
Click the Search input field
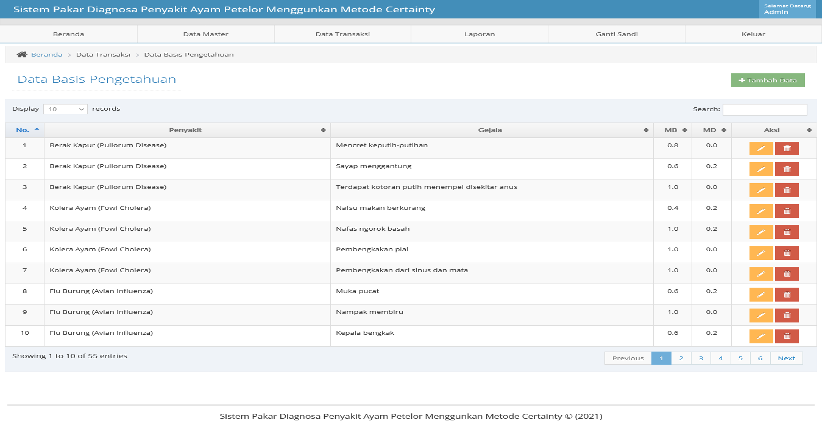tap(765, 110)
